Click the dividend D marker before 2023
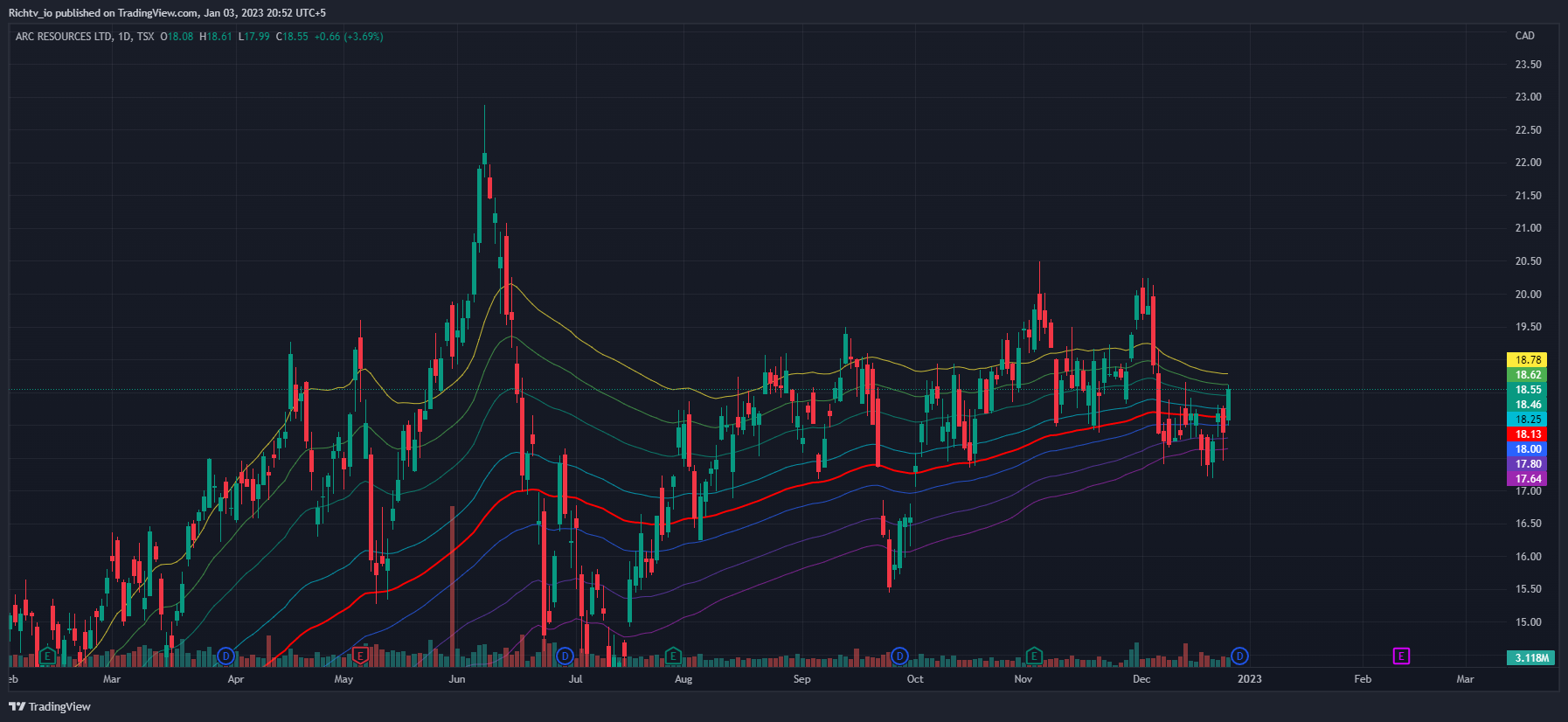 pyautogui.click(x=1239, y=656)
